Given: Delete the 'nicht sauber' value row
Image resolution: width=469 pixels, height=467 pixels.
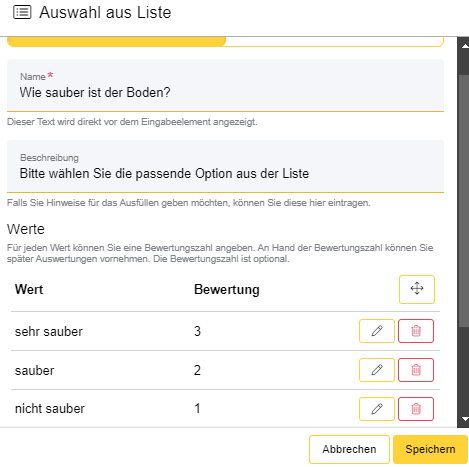Looking at the screenshot, I should click(x=416, y=409).
